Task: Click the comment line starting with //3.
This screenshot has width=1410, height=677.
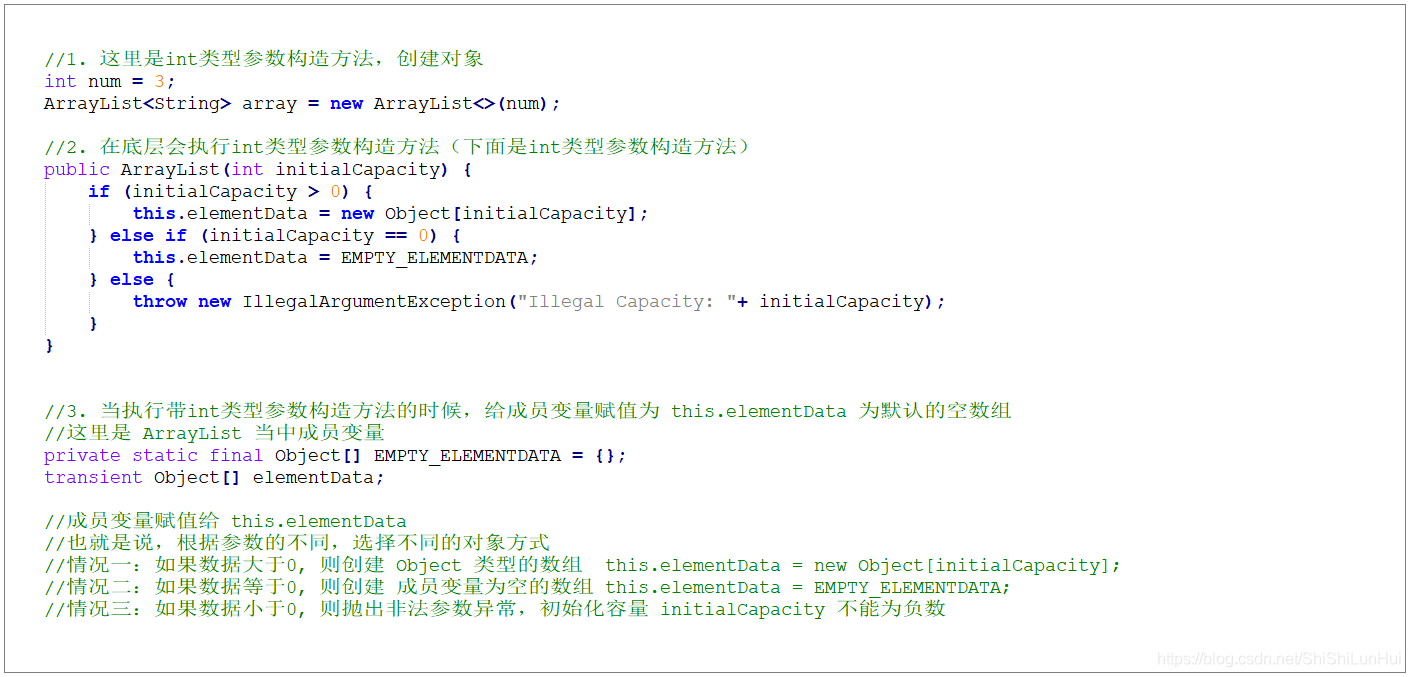Action: (x=527, y=411)
